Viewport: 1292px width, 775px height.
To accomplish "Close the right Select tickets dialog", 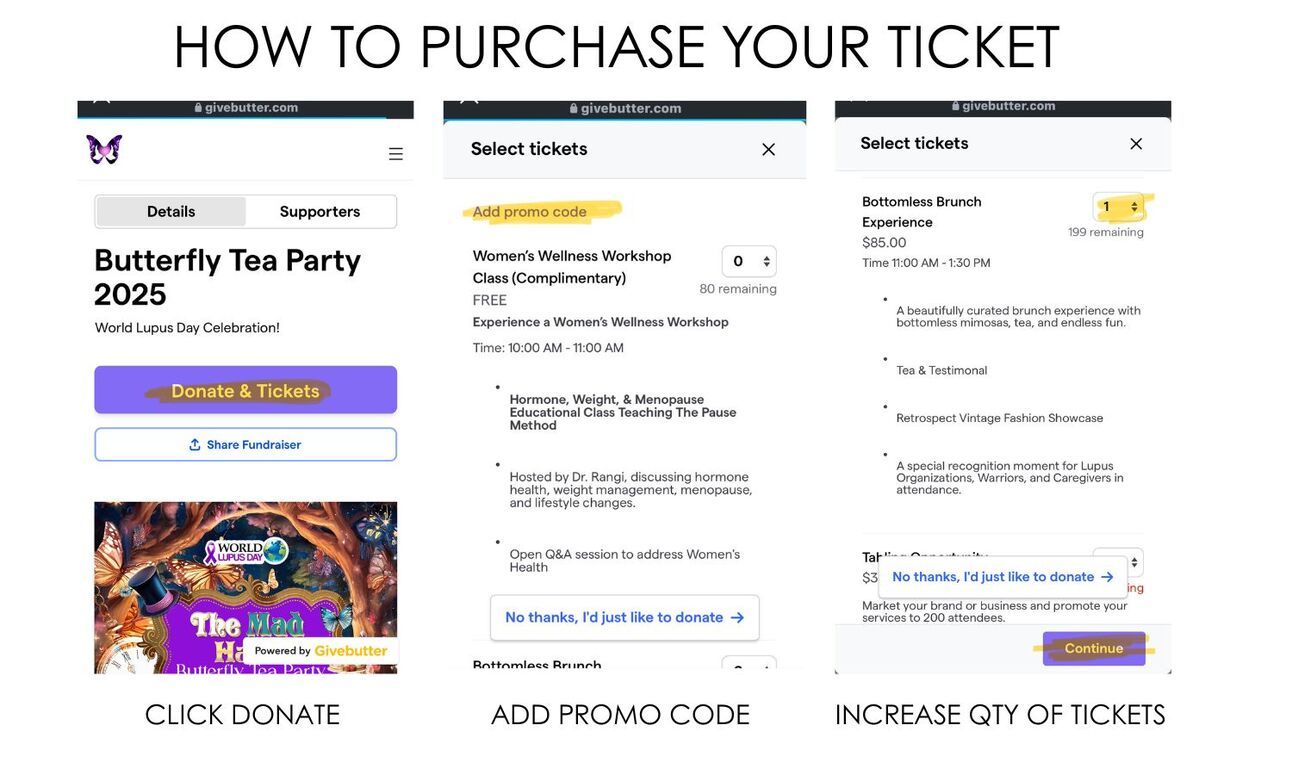I will (x=1136, y=144).
